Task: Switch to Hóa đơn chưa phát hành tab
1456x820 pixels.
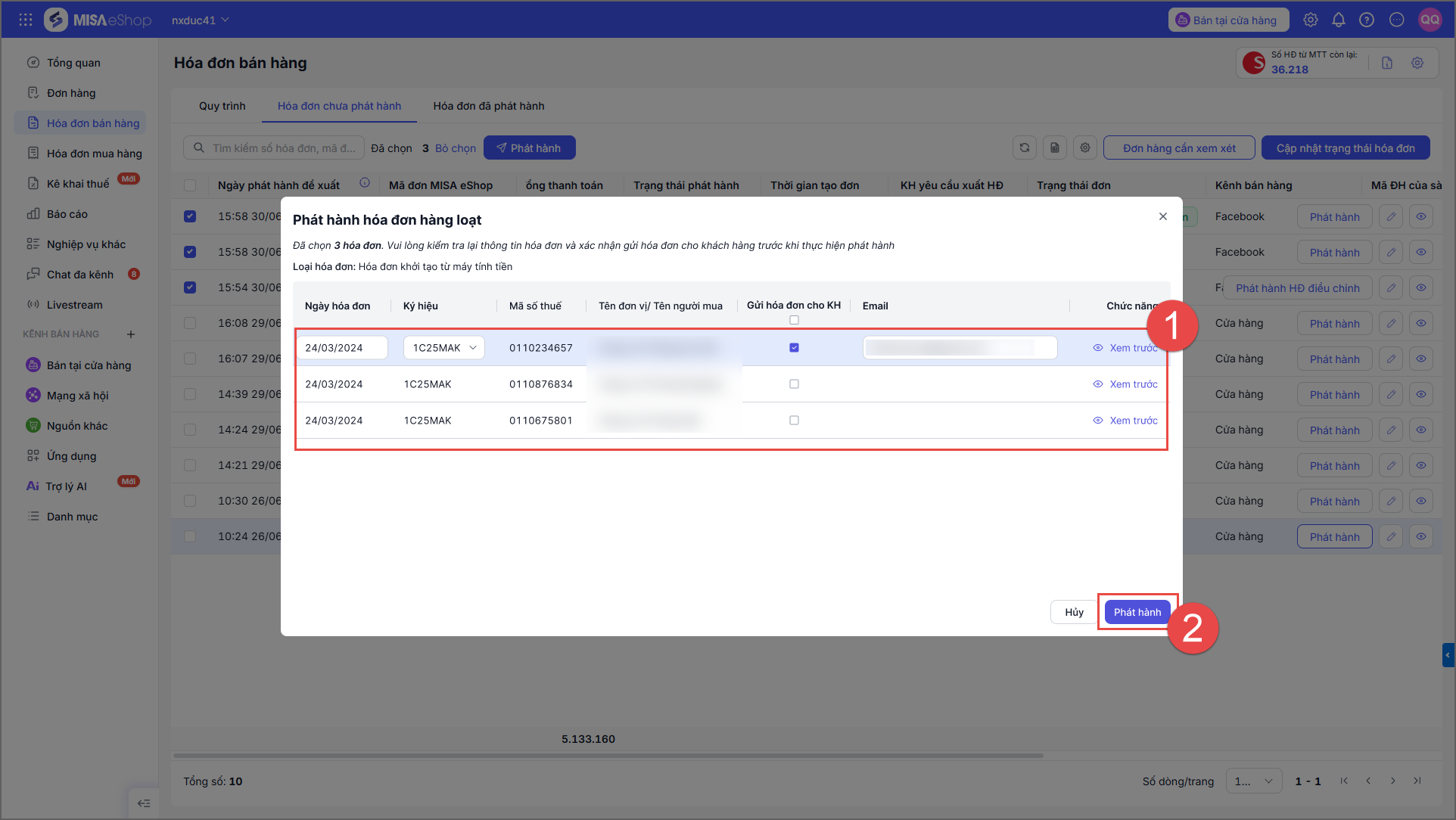Action: (x=339, y=106)
